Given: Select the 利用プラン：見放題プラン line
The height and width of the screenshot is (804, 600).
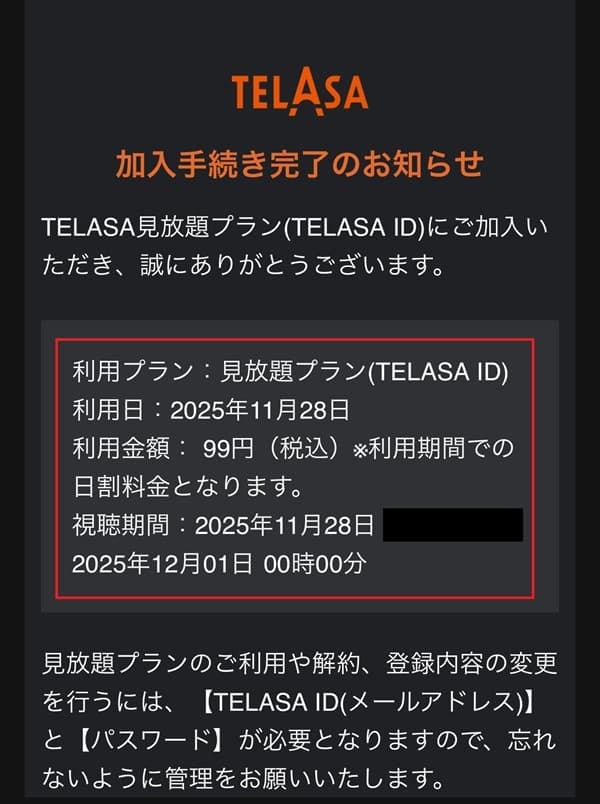Looking at the screenshot, I should (291, 372).
